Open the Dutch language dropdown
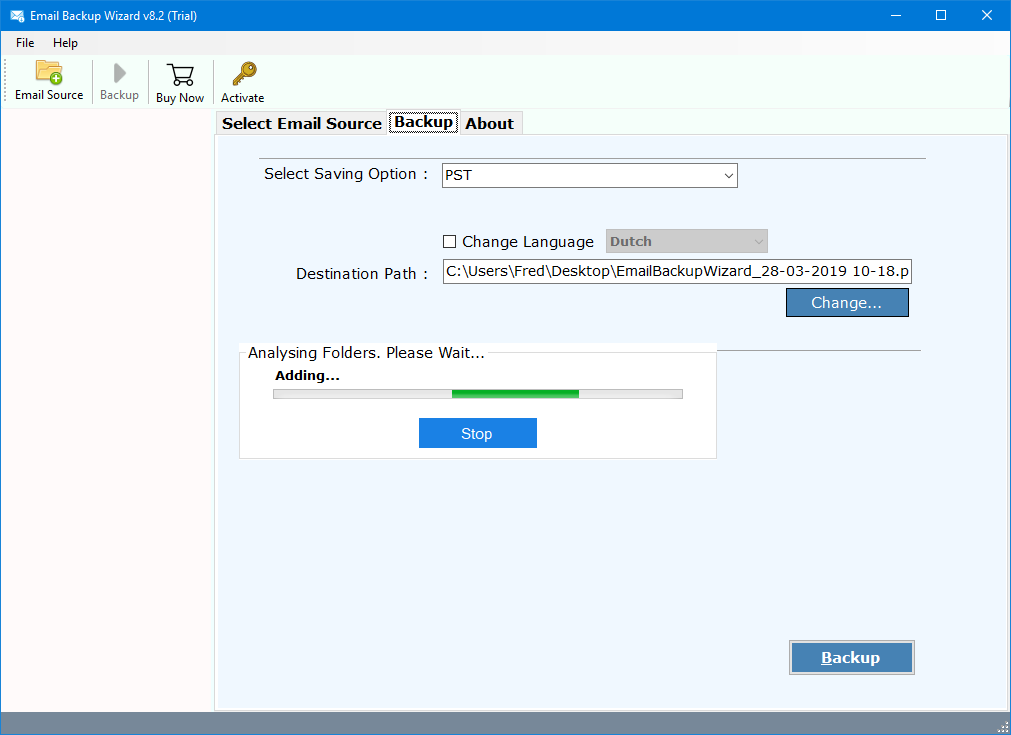1011x735 pixels. tap(687, 241)
